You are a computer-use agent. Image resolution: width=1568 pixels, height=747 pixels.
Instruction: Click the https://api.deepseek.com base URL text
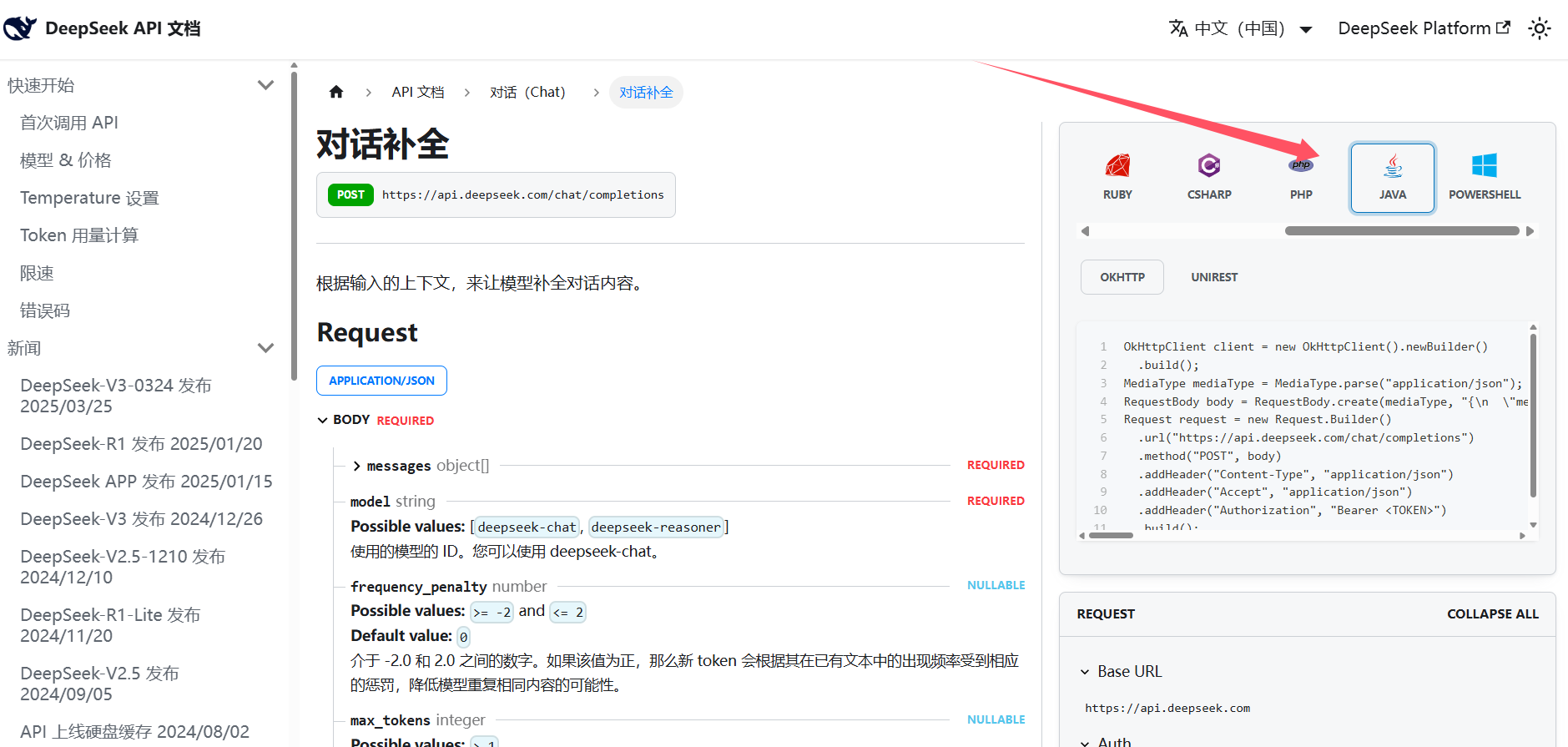1167,709
